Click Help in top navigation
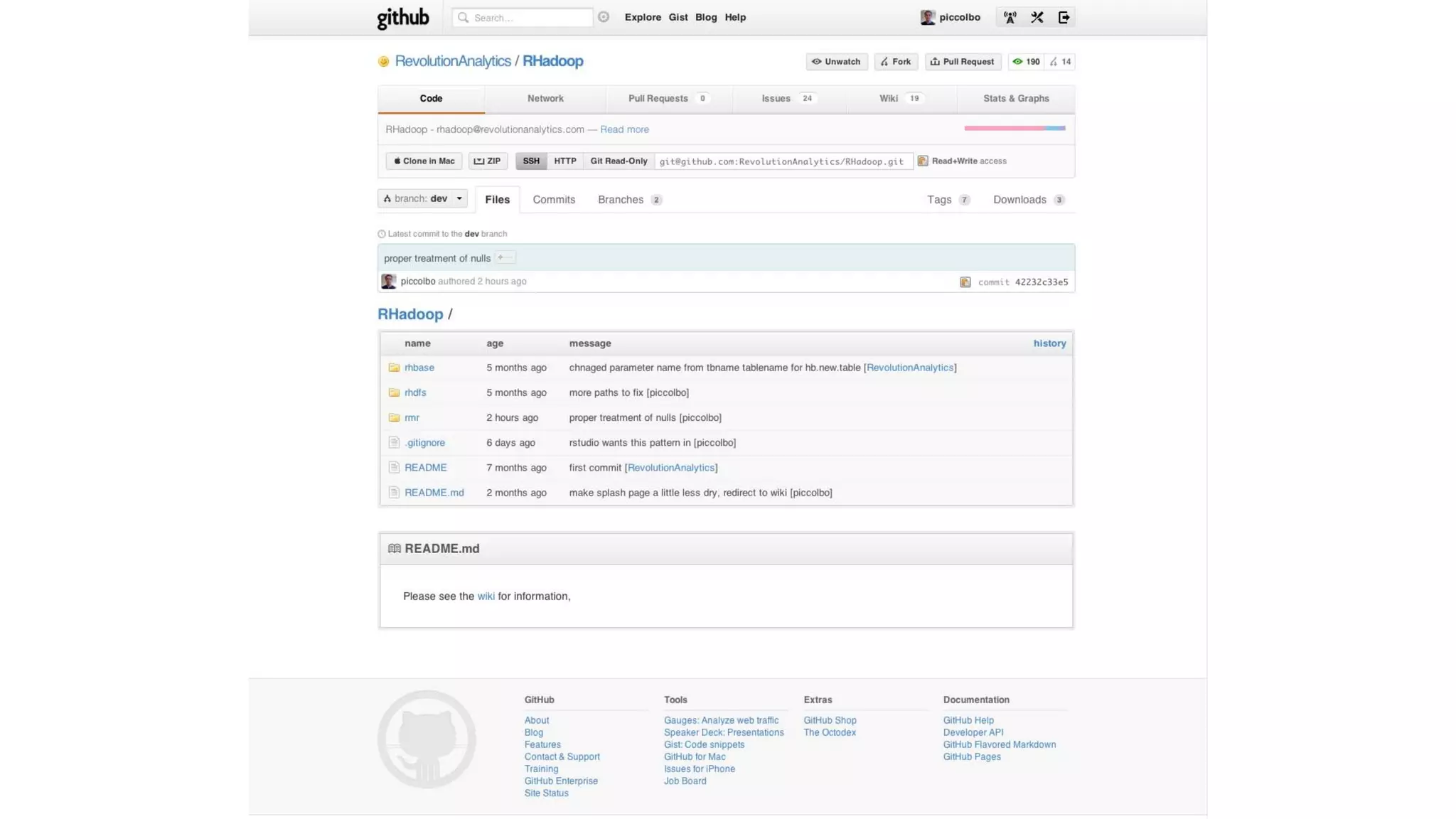The image size is (1456, 819). (735, 18)
